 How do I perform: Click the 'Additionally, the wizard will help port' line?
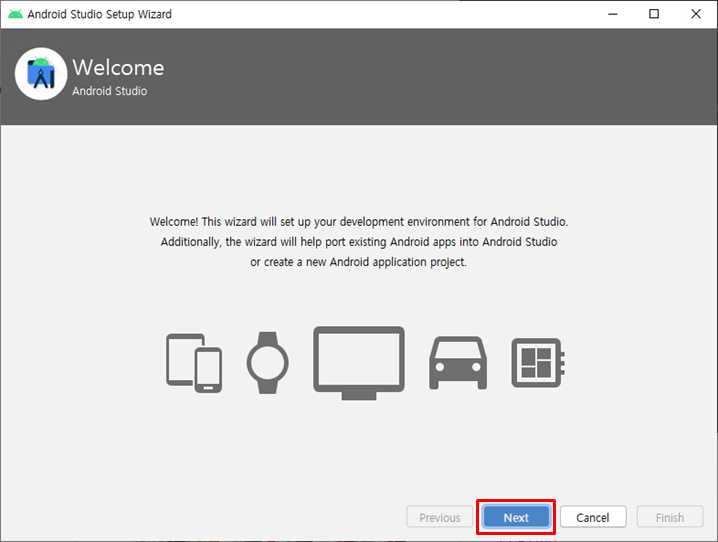(x=359, y=242)
